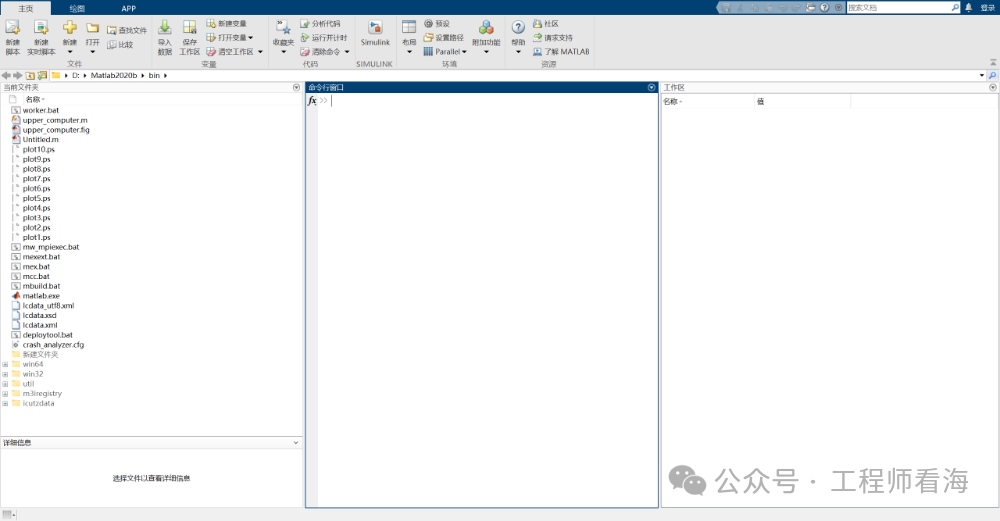The image size is (1000, 521).
Task: Open the 收藏夹 (Favorites) menu button
Action: pos(283,37)
